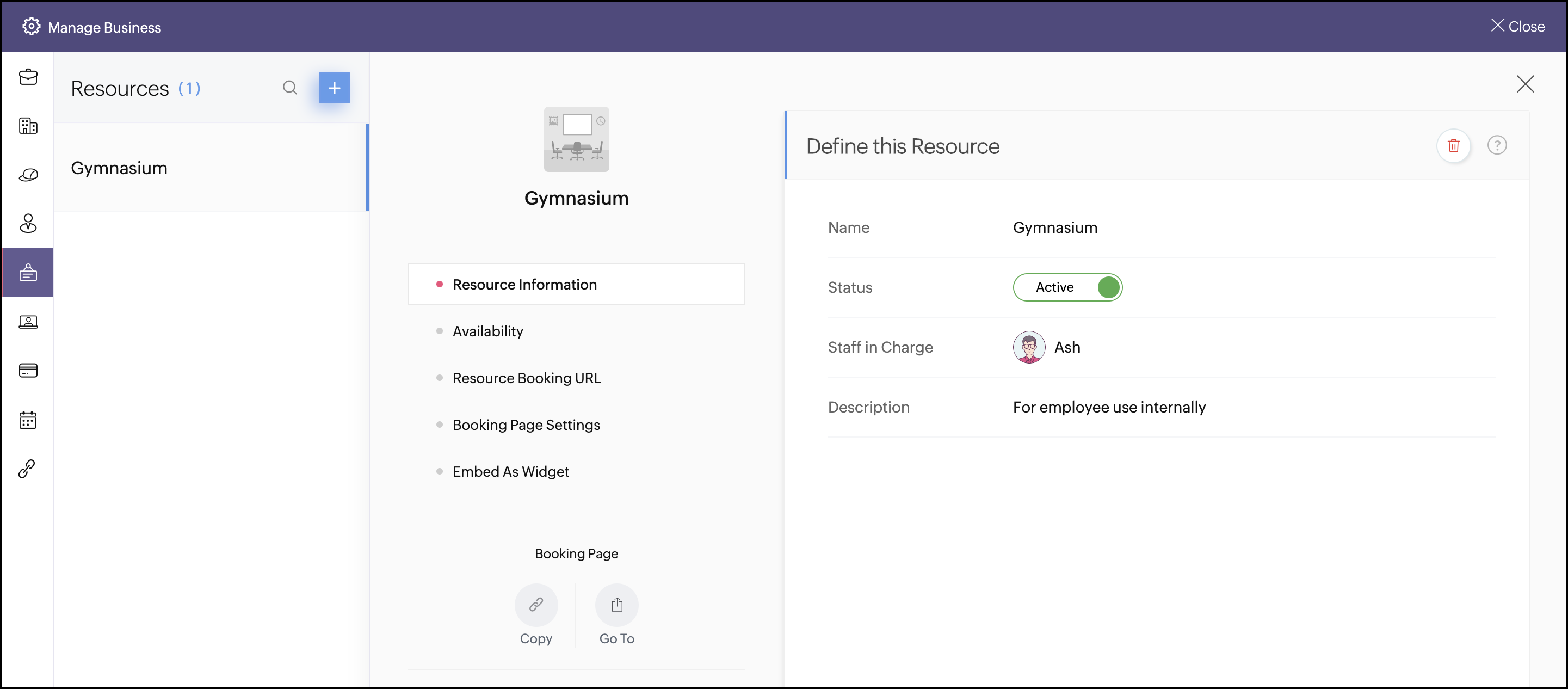1568x689 pixels.
Task: Search resources with magnifier icon
Action: (290, 88)
